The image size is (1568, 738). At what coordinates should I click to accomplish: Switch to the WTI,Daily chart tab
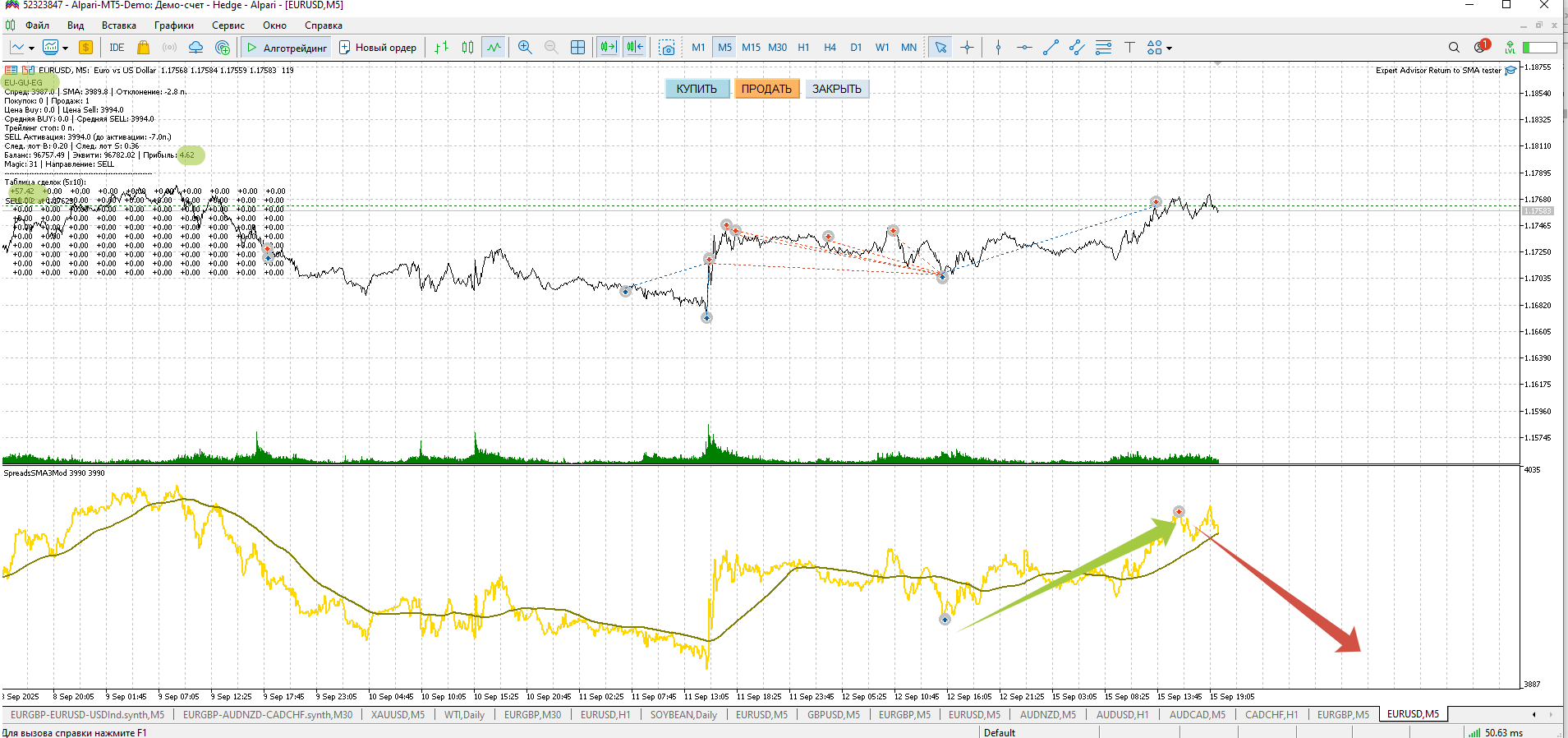pyautogui.click(x=464, y=715)
